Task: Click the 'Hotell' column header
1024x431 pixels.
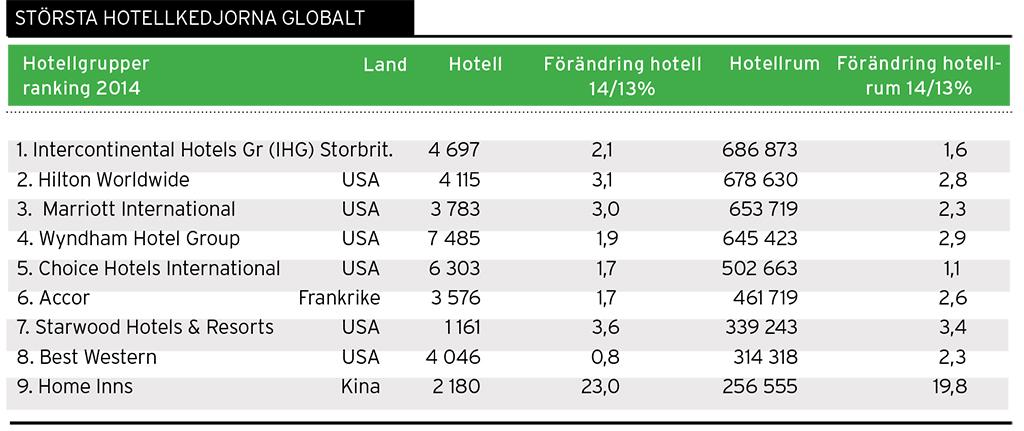Action: point(475,65)
